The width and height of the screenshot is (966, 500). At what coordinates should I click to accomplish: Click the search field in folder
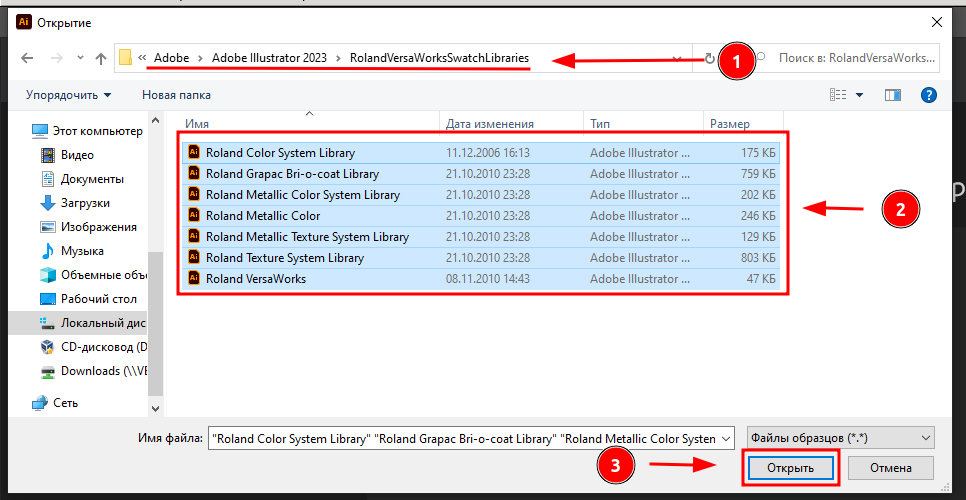click(x=855, y=58)
